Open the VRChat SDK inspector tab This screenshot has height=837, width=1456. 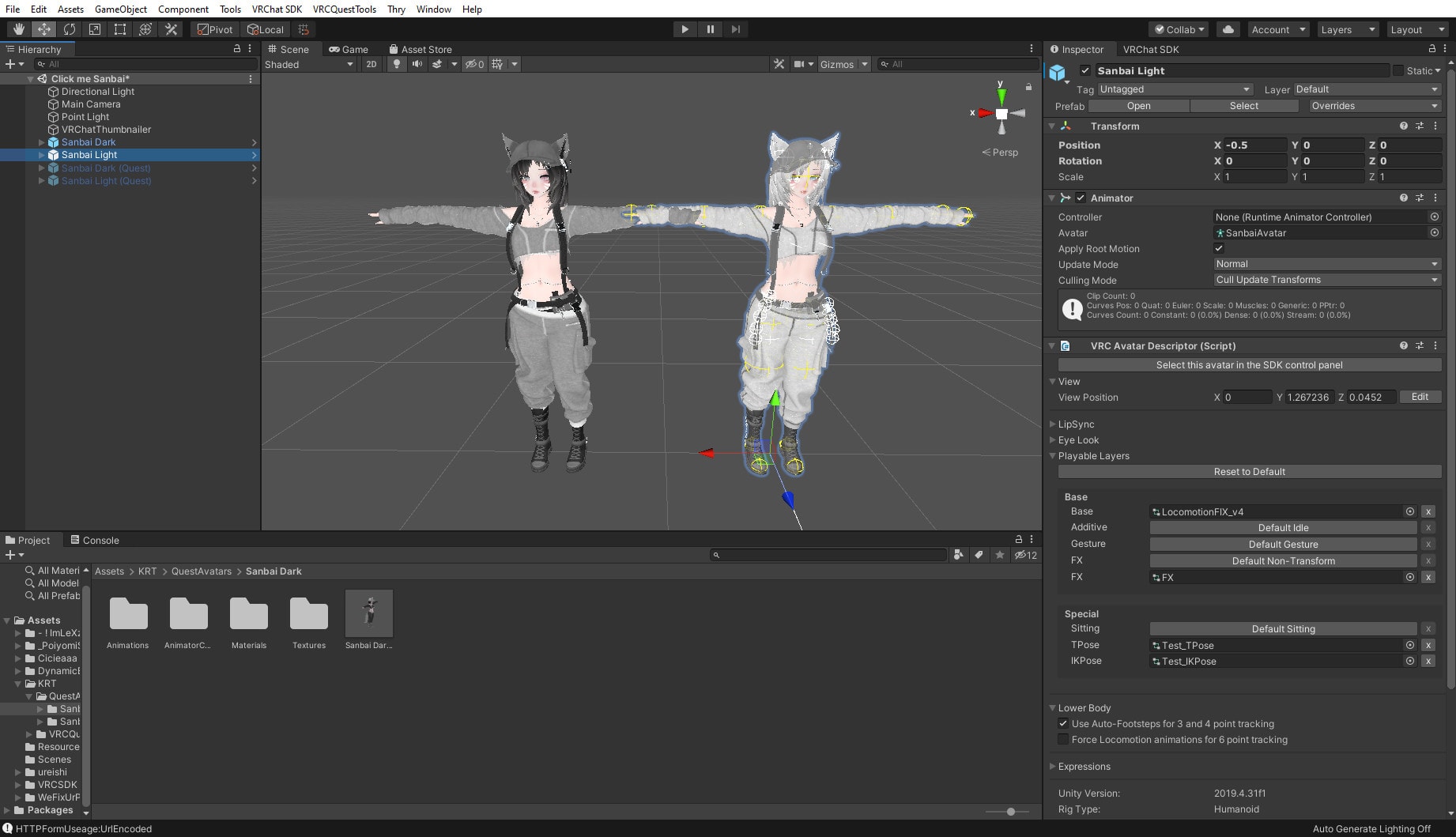[1150, 49]
